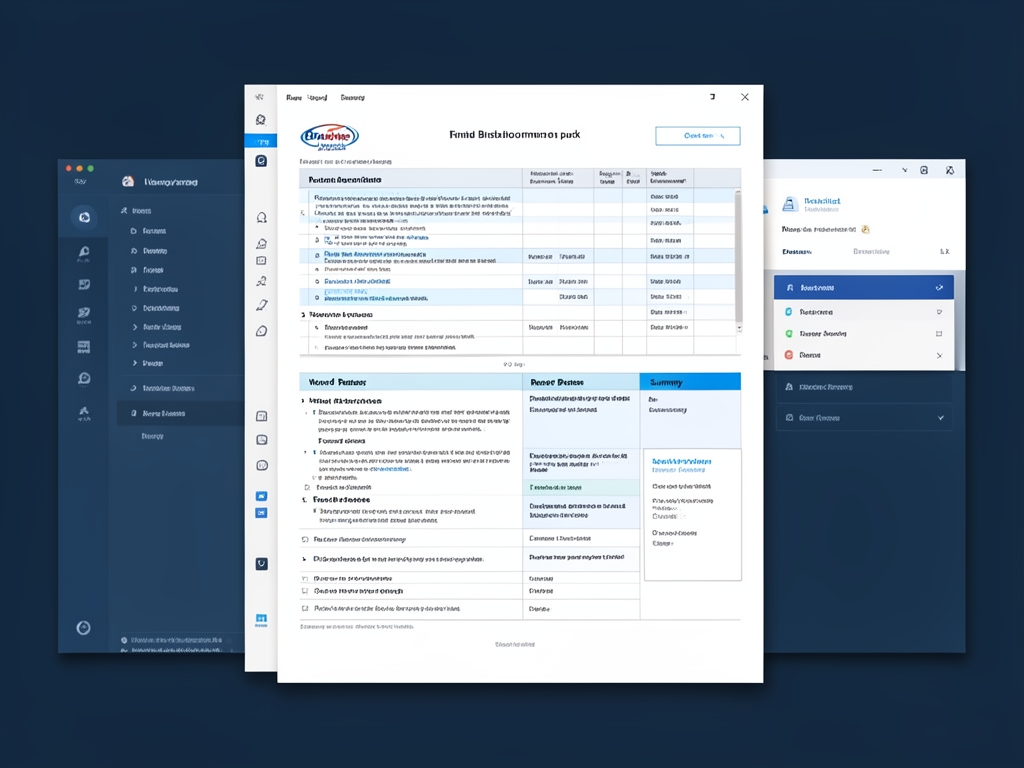Click the down arrow under the upper table's scrollbar

[739, 328]
